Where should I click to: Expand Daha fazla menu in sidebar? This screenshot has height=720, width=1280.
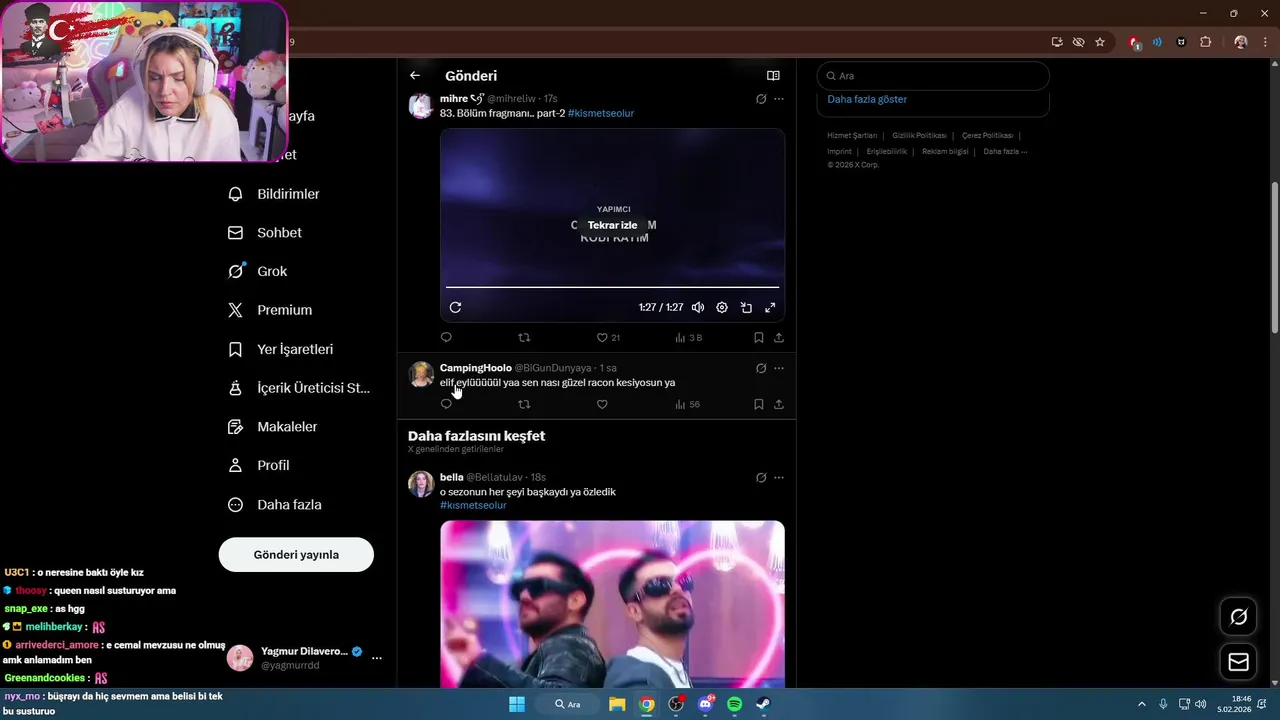click(274, 505)
